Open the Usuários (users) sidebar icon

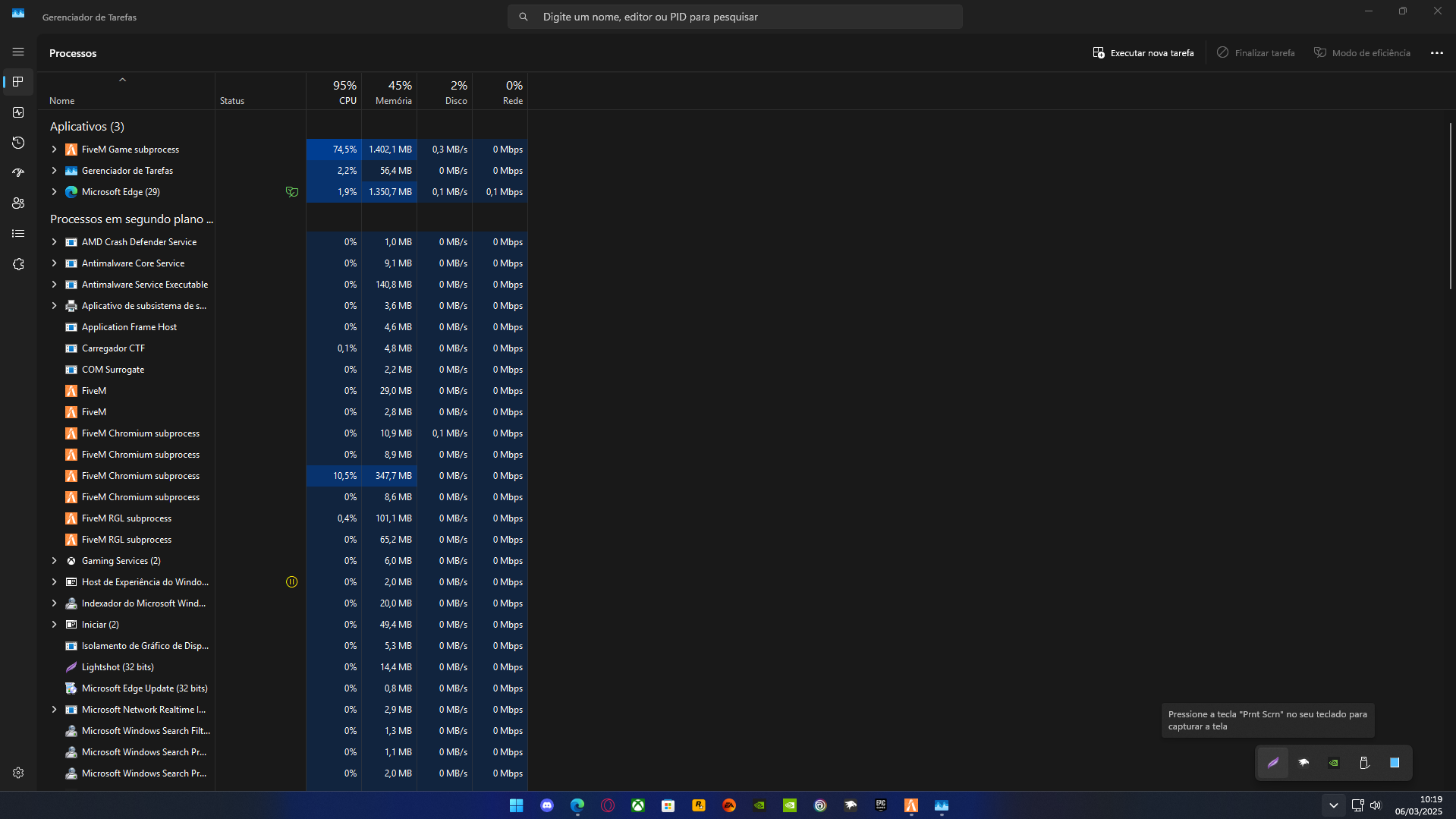(x=18, y=203)
